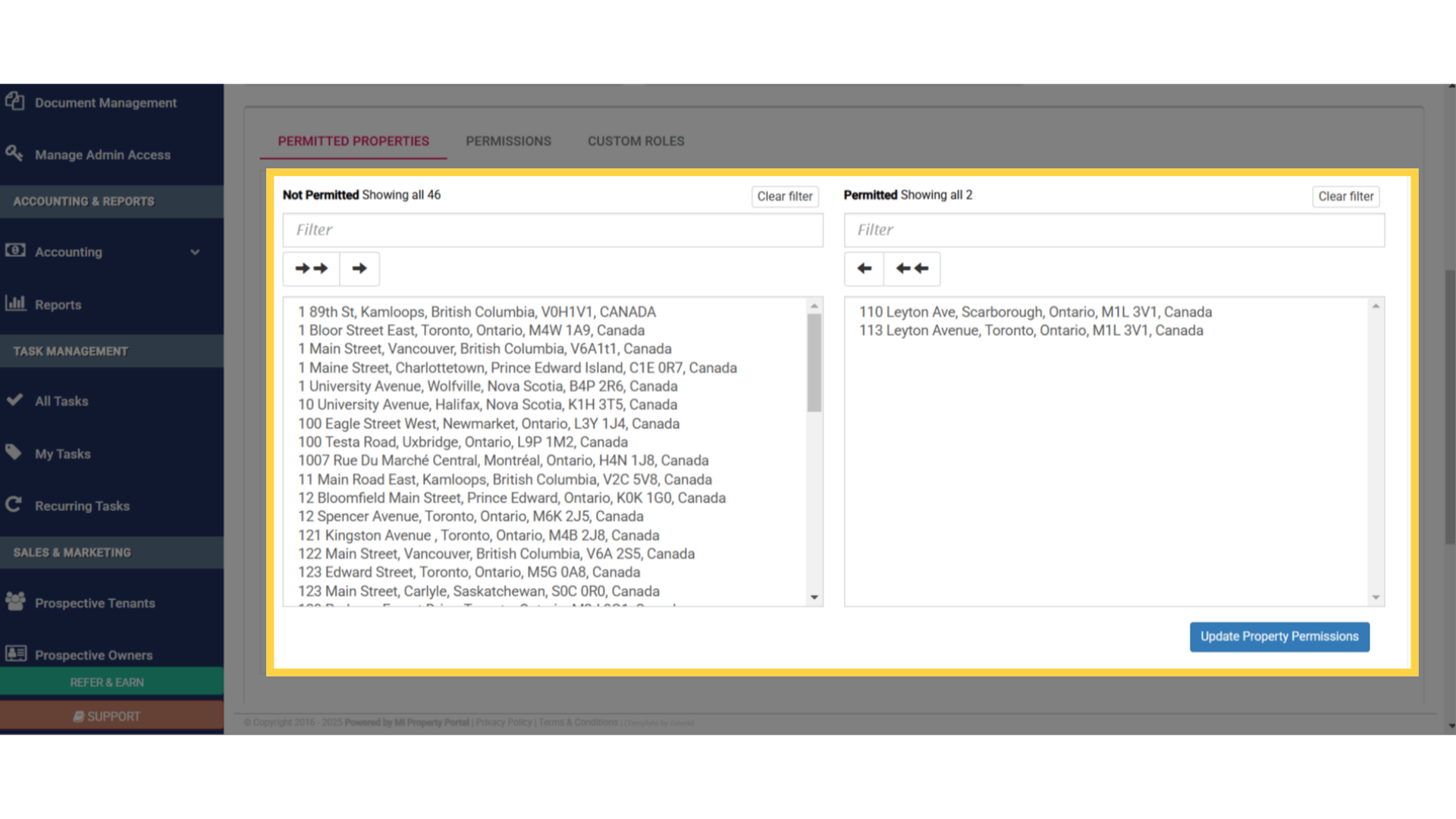
Task: Select 1 University Avenue, Wolfville property
Action: coord(488,386)
